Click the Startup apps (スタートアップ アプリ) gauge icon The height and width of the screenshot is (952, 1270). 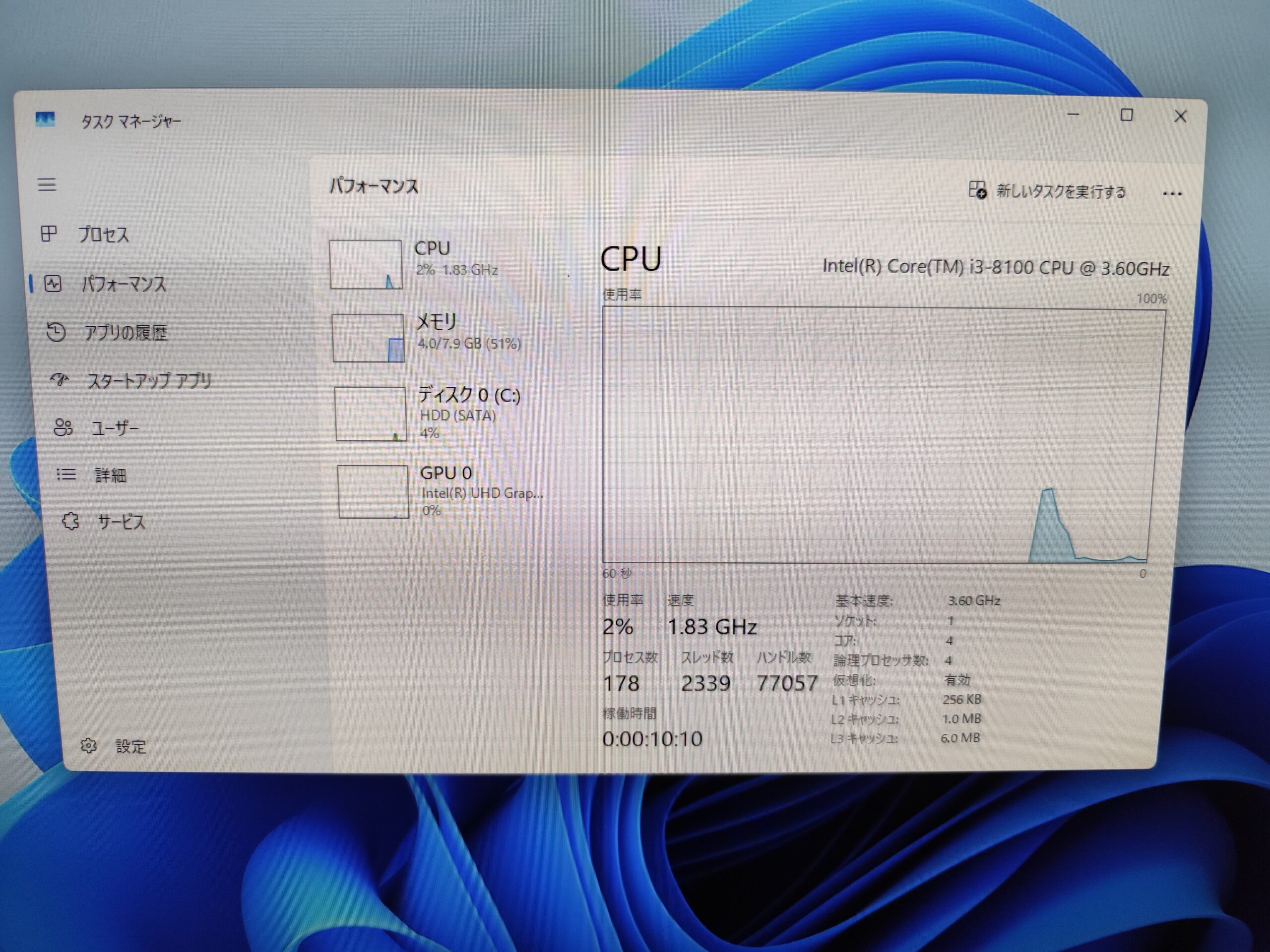tap(59, 379)
